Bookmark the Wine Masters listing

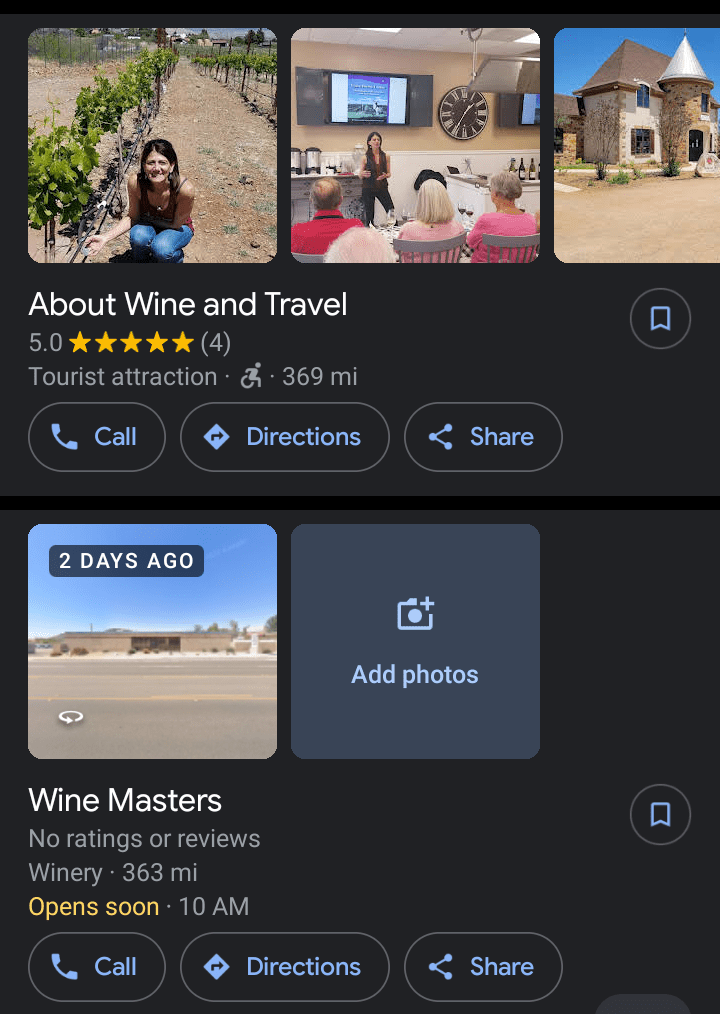click(660, 815)
